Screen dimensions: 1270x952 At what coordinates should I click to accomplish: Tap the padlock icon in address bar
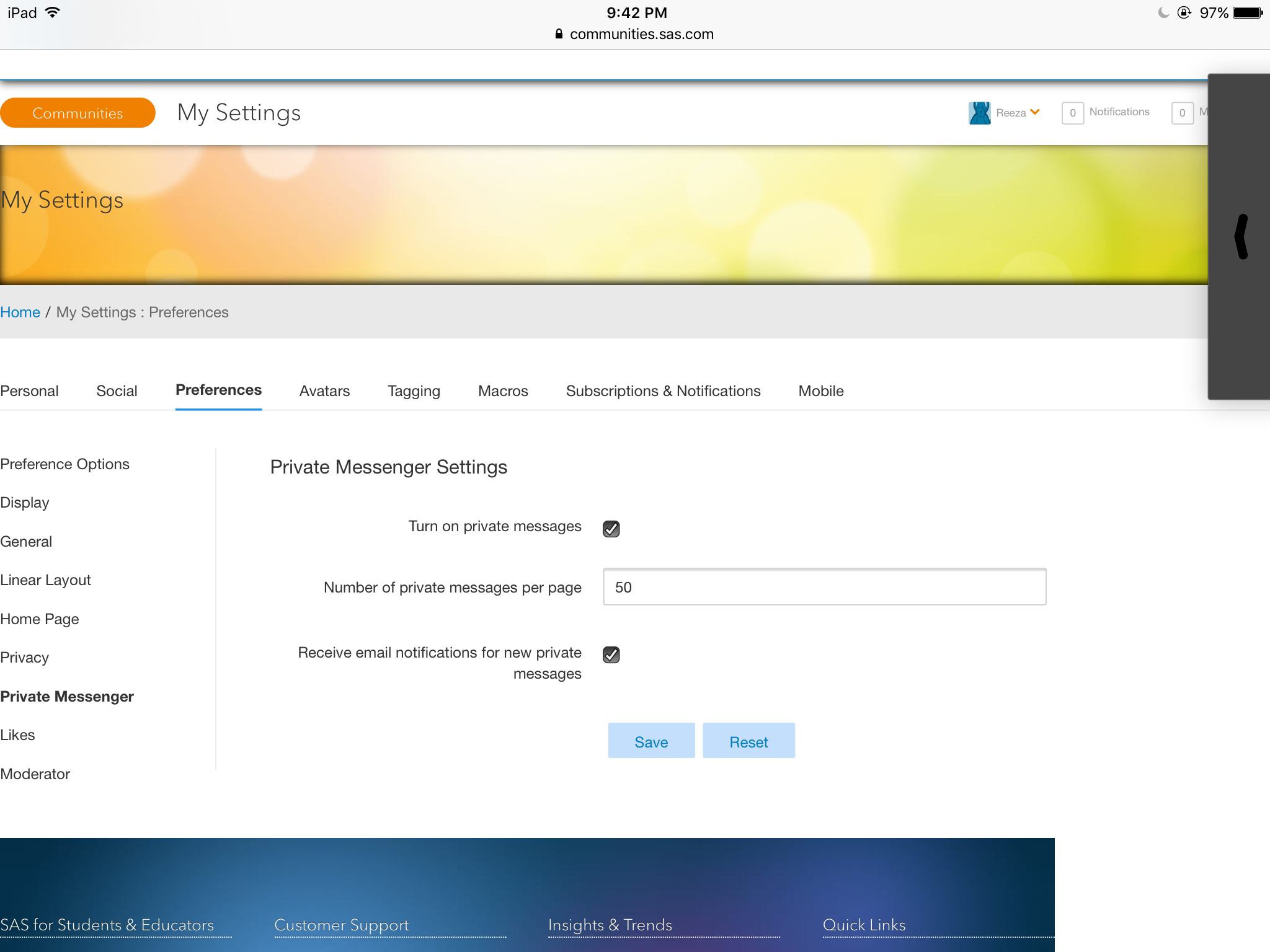[559, 34]
